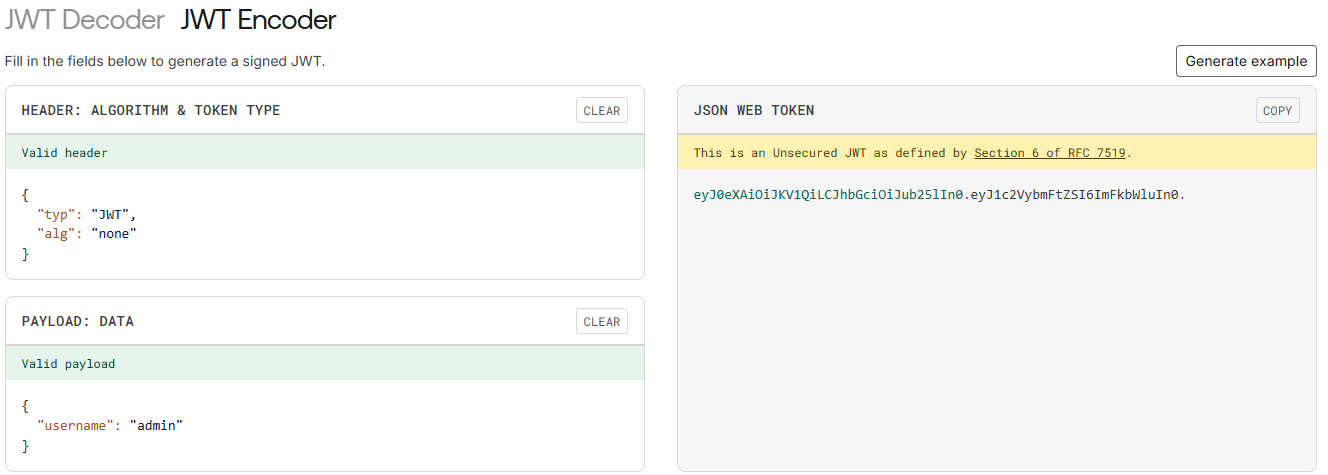The height and width of the screenshot is (475, 1328).
Task: Select the JWT Encoder tab
Action: tap(258, 20)
